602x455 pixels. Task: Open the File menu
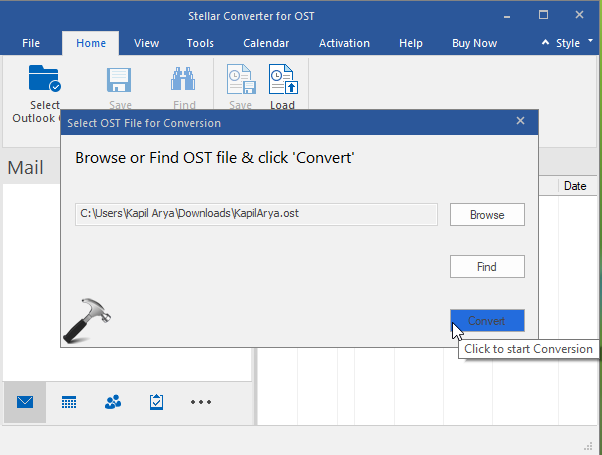pyautogui.click(x=31, y=43)
